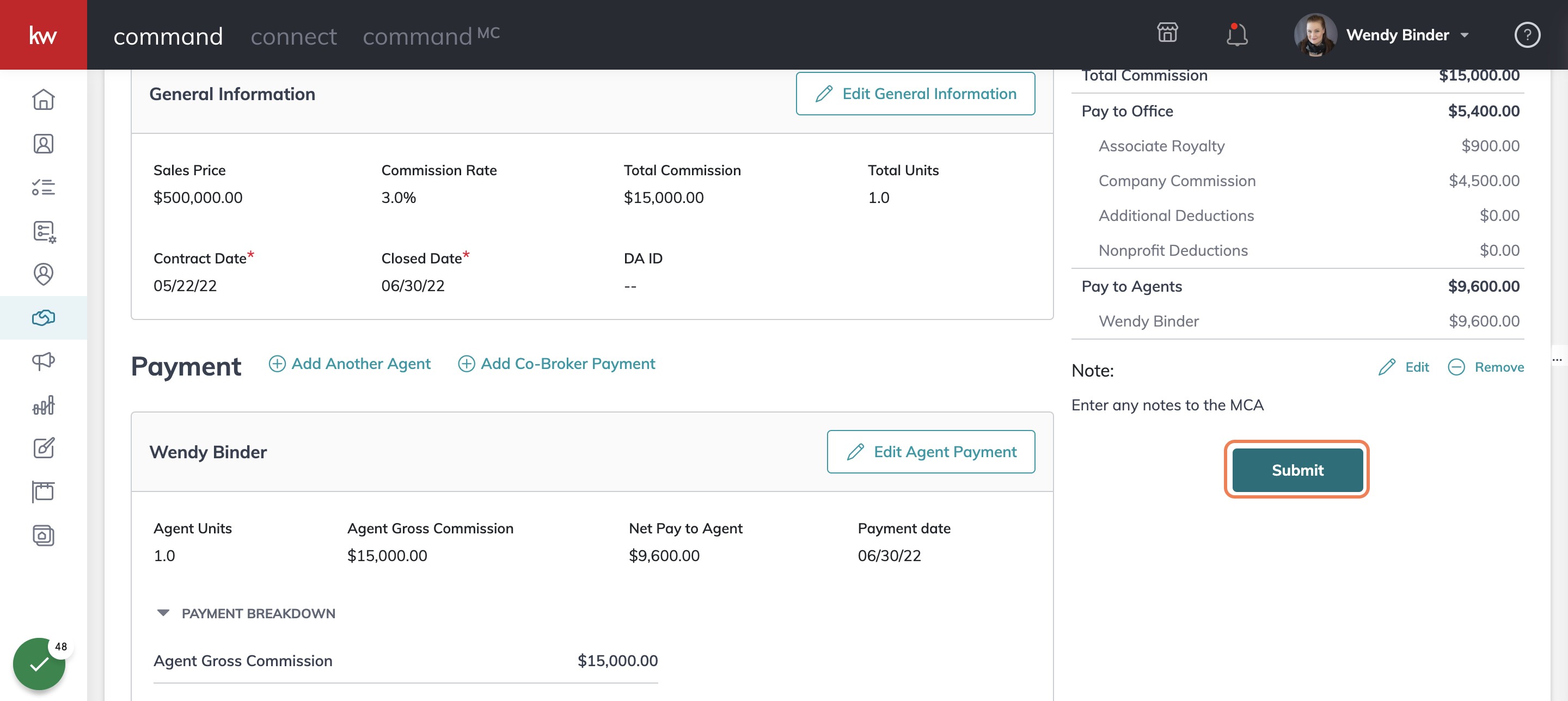Click the three-dot handle at the right edge
Image resolution: width=1568 pixels, height=701 pixels.
coord(1557,360)
